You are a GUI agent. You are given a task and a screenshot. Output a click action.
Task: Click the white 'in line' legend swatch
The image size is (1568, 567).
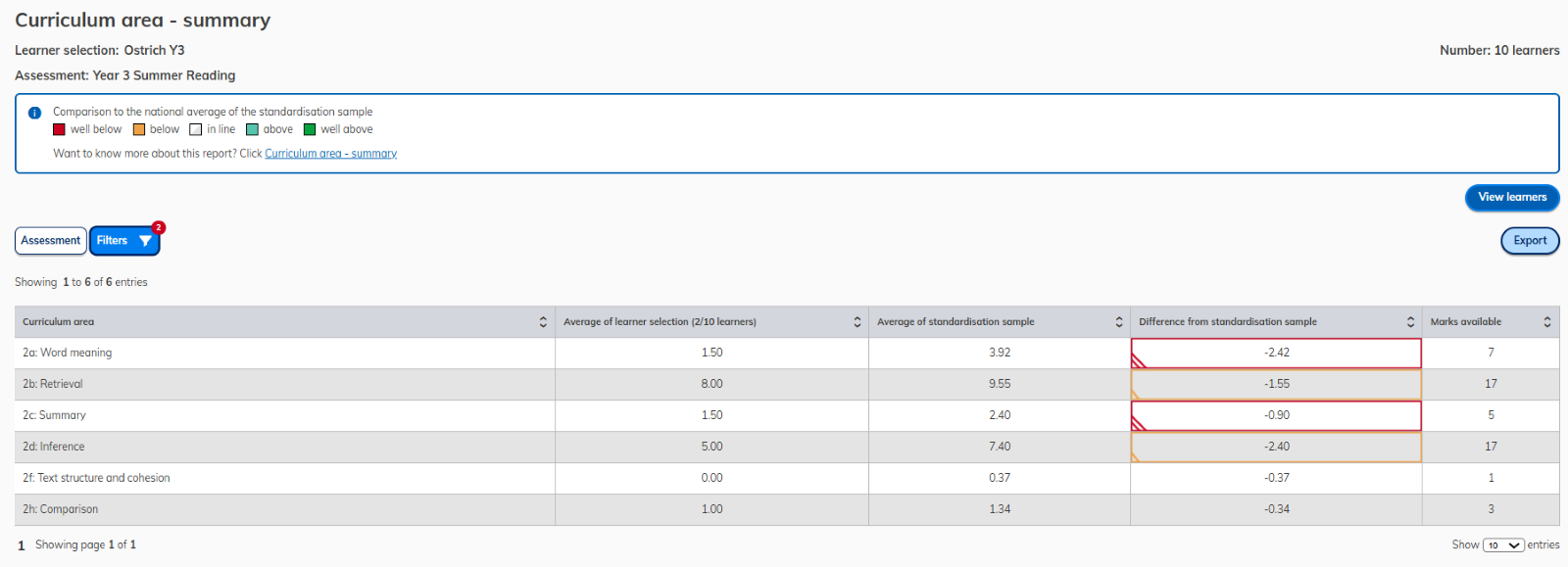pos(196,129)
